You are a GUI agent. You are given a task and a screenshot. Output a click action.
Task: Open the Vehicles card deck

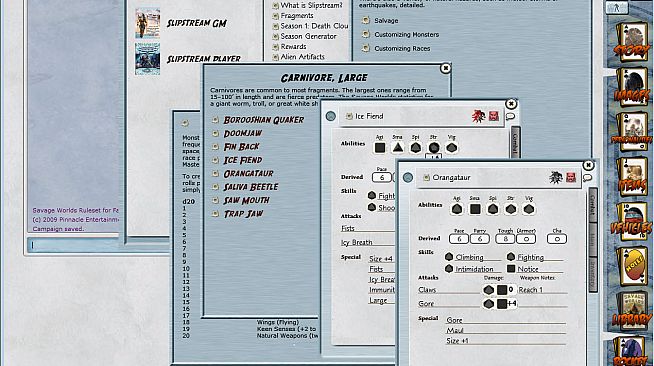(632, 222)
